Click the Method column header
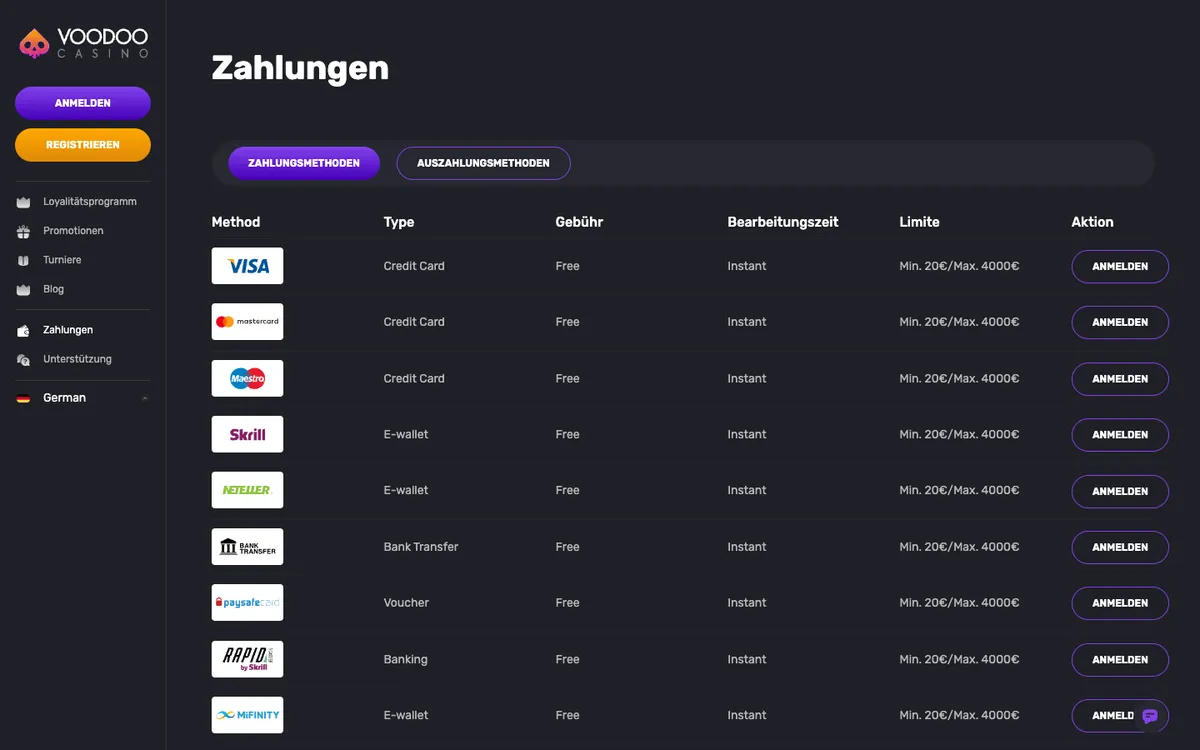This screenshot has height=750, width=1200. coord(236,222)
